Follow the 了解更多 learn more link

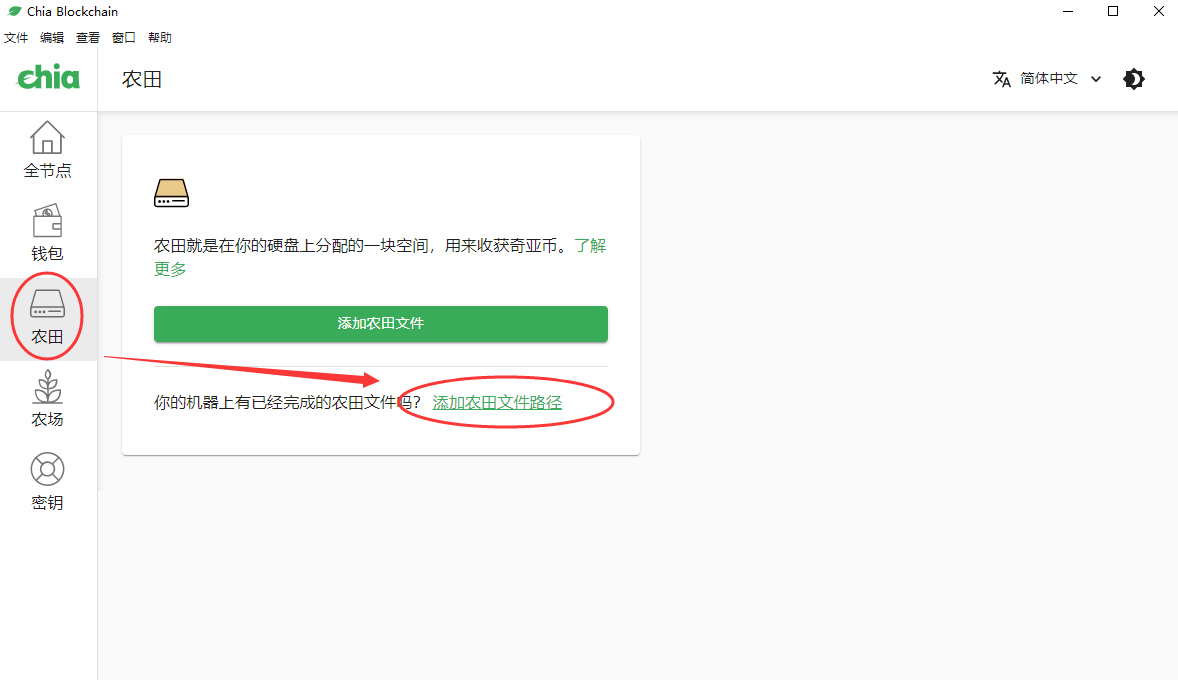click(589, 246)
